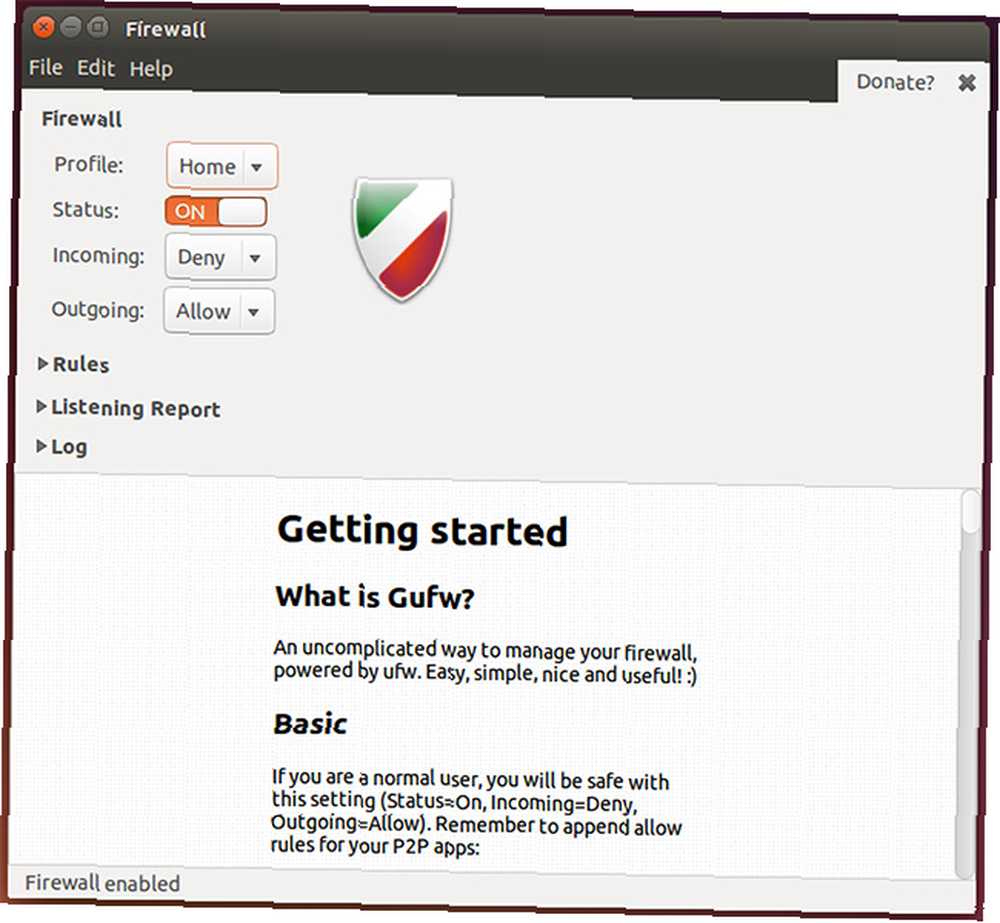
Task: Toggle the firewall Status switch off
Action: coord(216,212)
